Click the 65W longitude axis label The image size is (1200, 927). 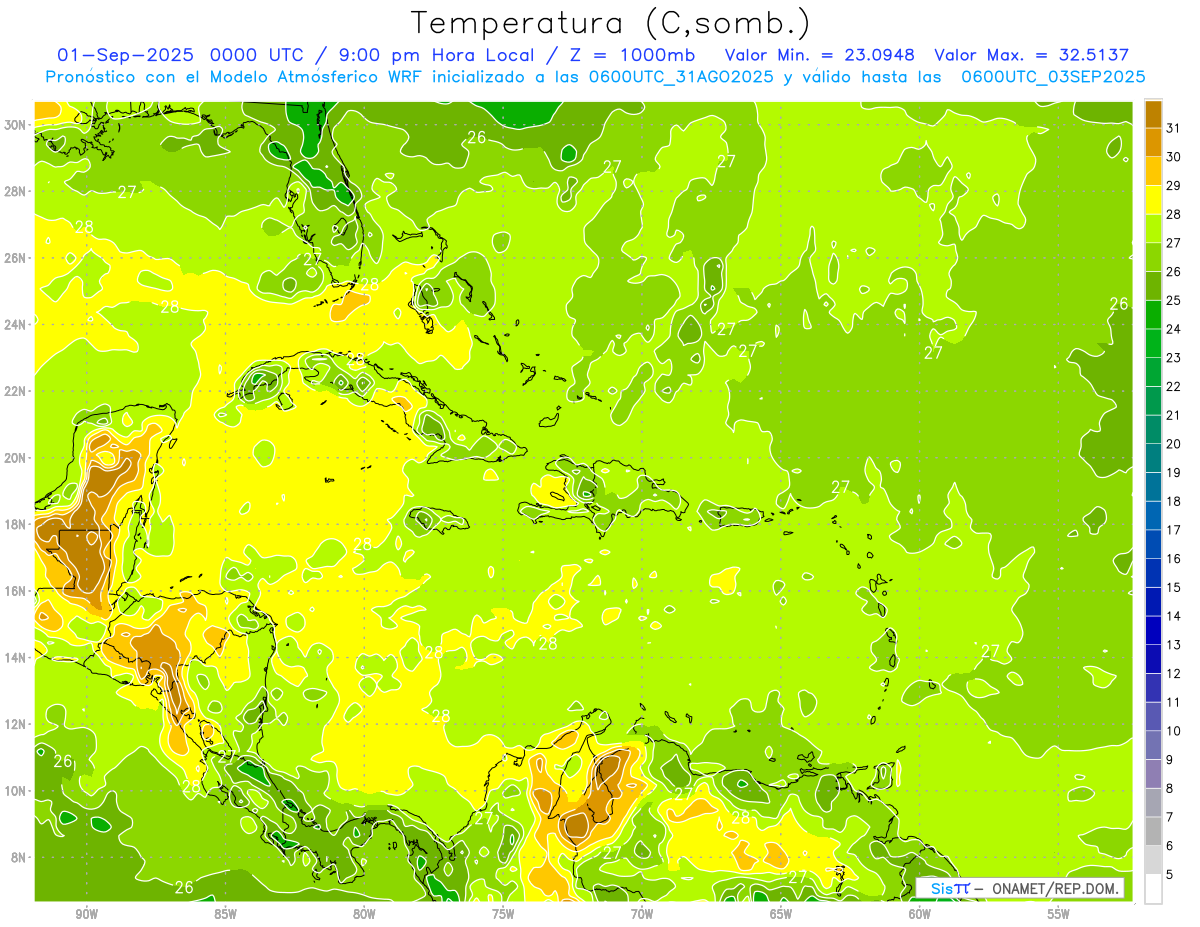pos(781,914)
